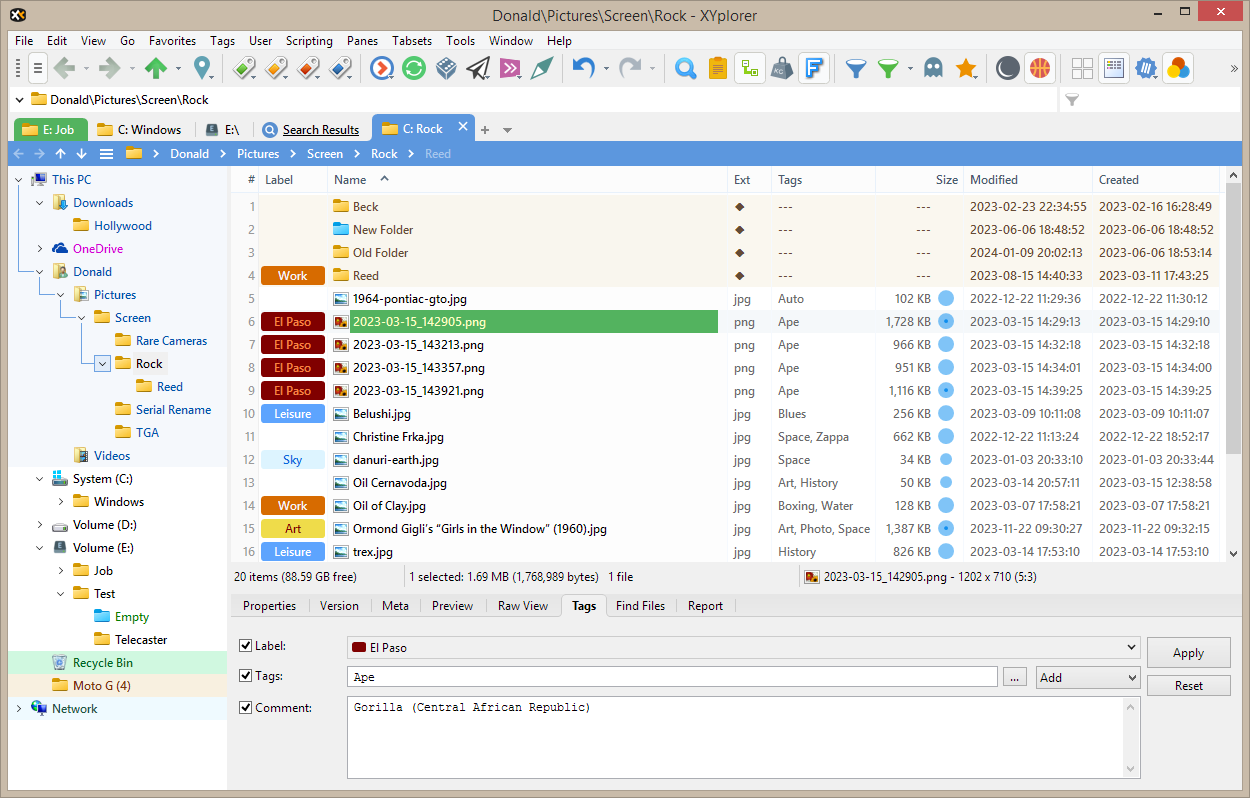The image size is (1250, 798).
Task: Toggle dark mode crescent moon icon
Action: click(x=1008, y=68)
